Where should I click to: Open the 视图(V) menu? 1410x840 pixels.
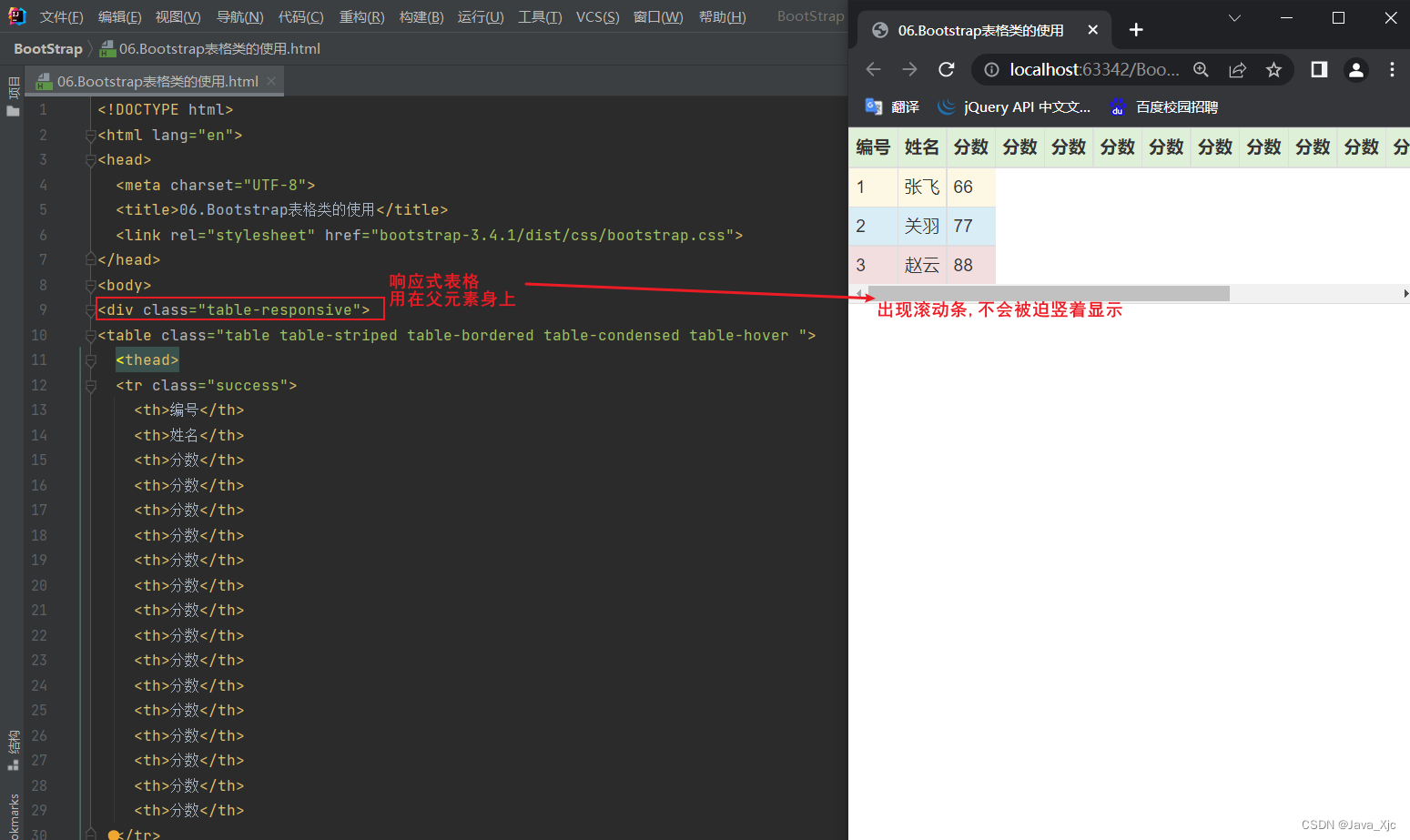click(x=178, y=17)
